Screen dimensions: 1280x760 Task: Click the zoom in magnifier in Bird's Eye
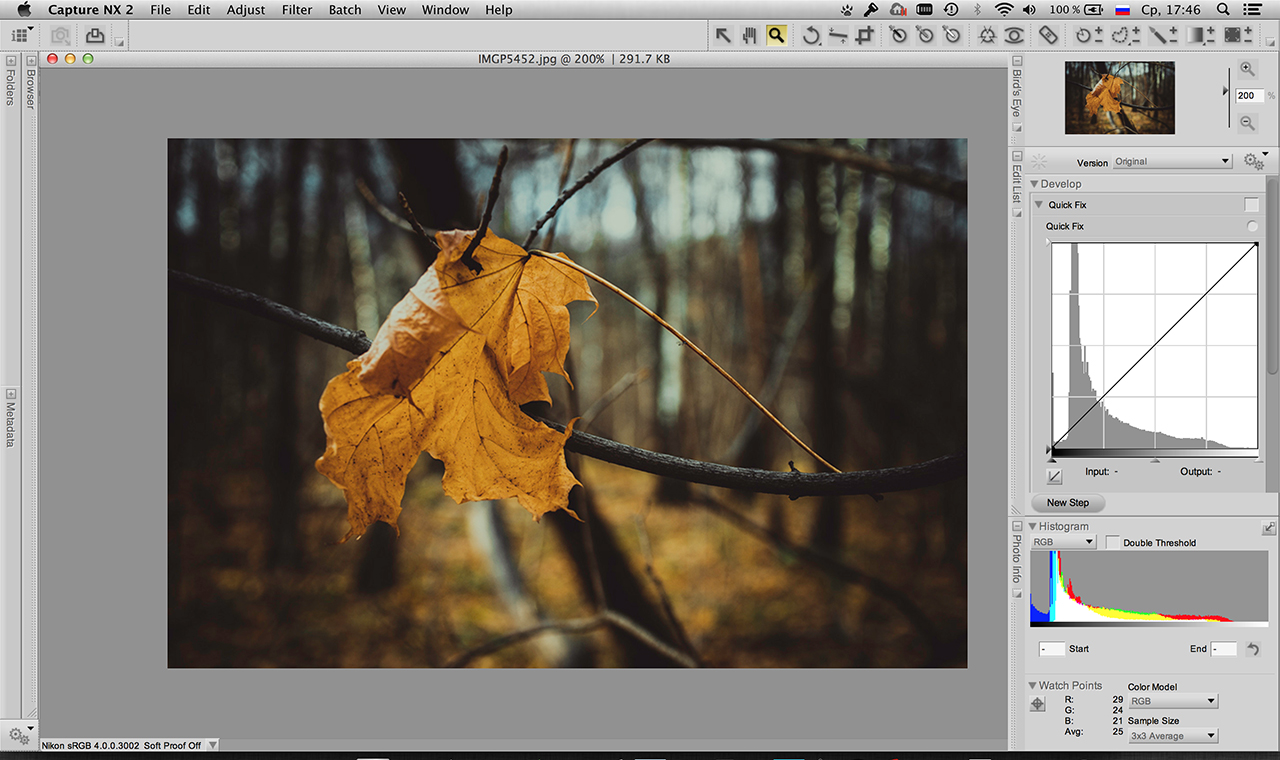tap(1247, 69)
